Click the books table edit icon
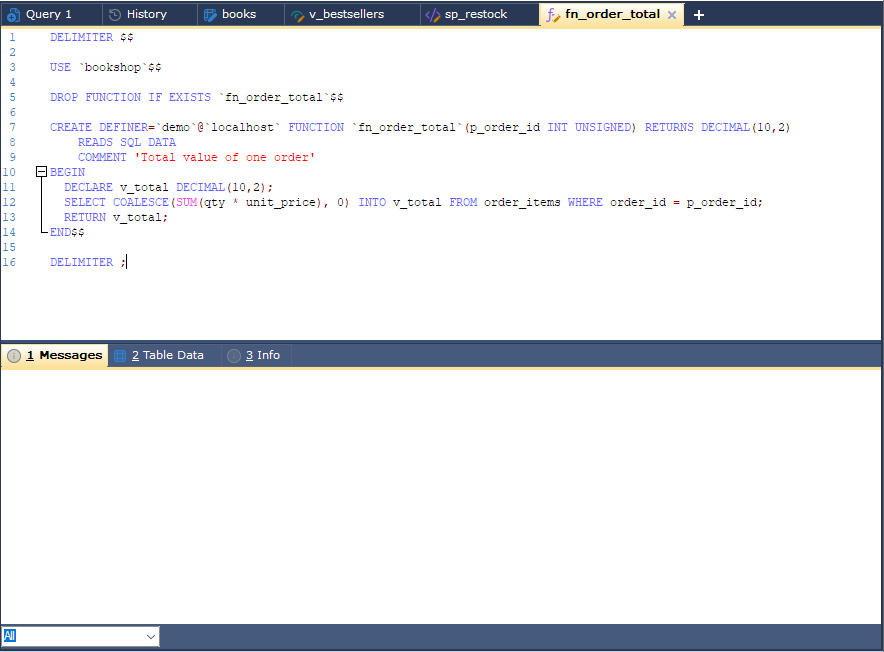 [x=210, y=15]
